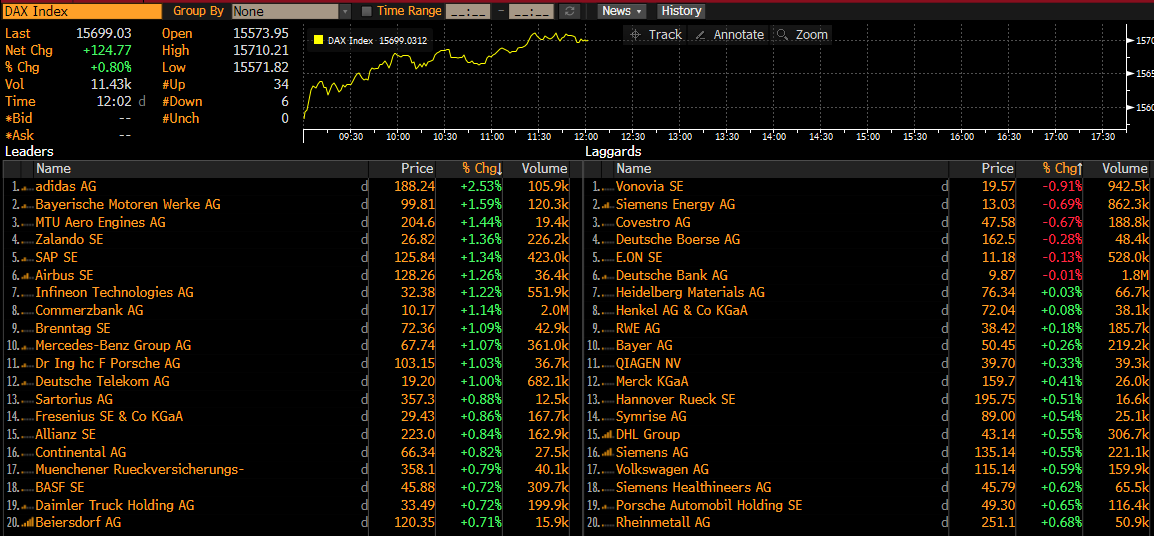Select Daimler Truck Holding AG

[115, 505]
